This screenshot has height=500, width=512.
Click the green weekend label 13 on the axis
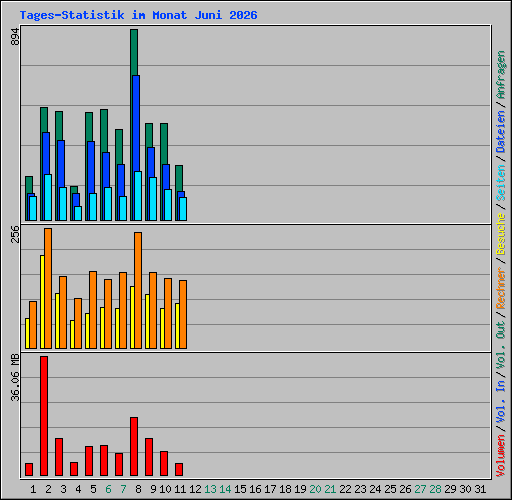[x=210, y=489]
